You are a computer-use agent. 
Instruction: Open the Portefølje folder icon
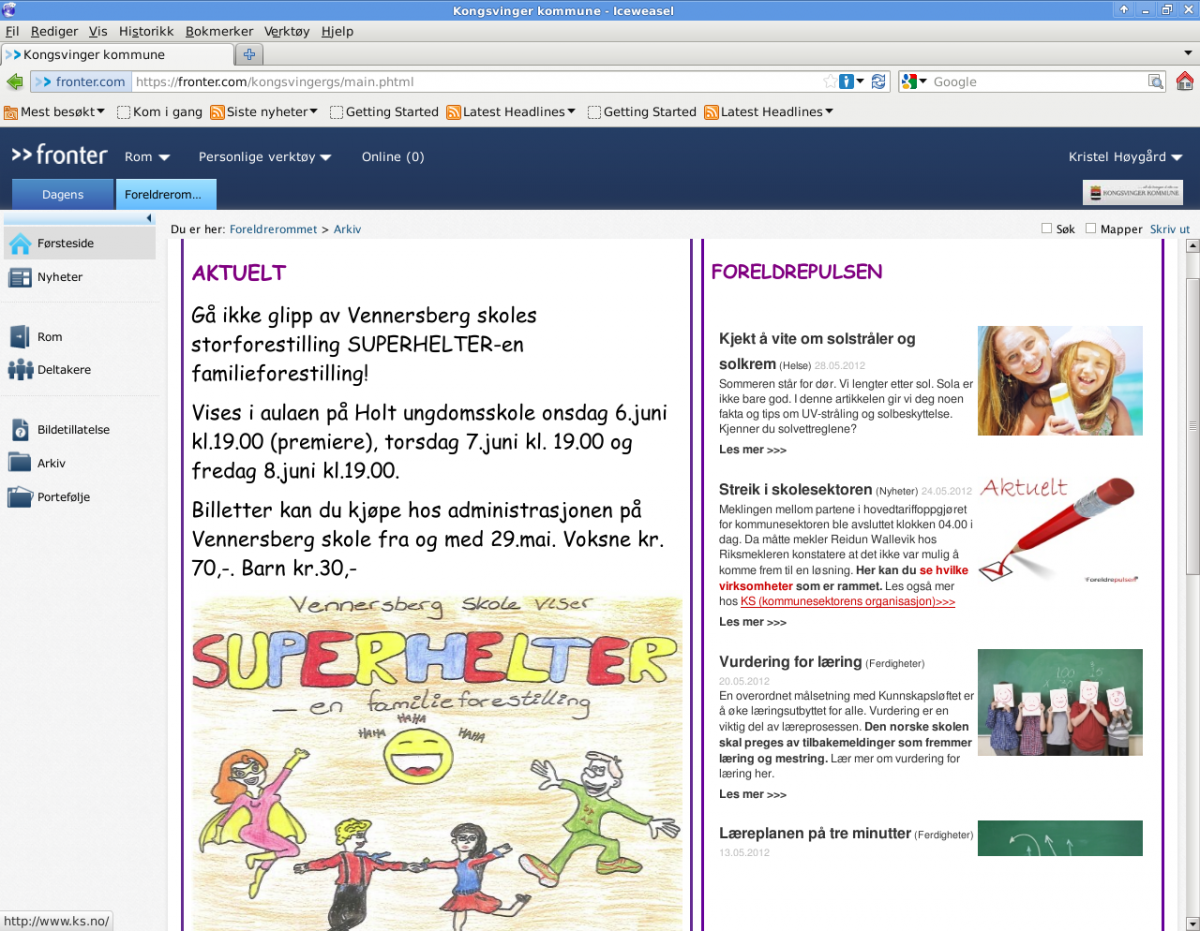pos(20,497)
